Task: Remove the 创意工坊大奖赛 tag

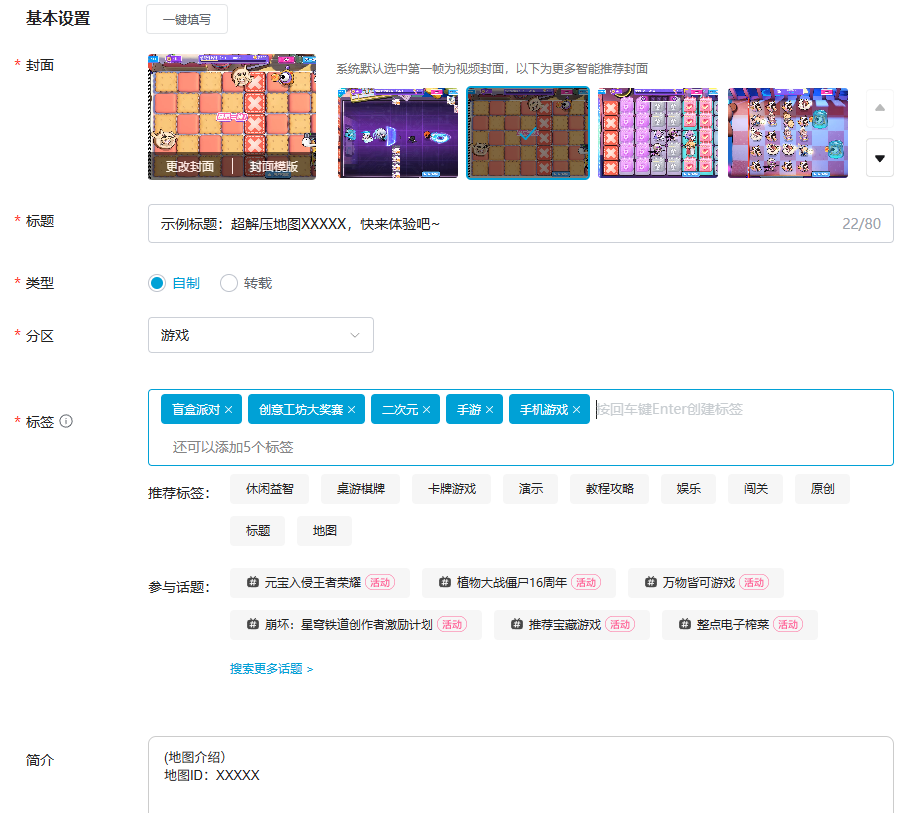Action: point(351,410)
